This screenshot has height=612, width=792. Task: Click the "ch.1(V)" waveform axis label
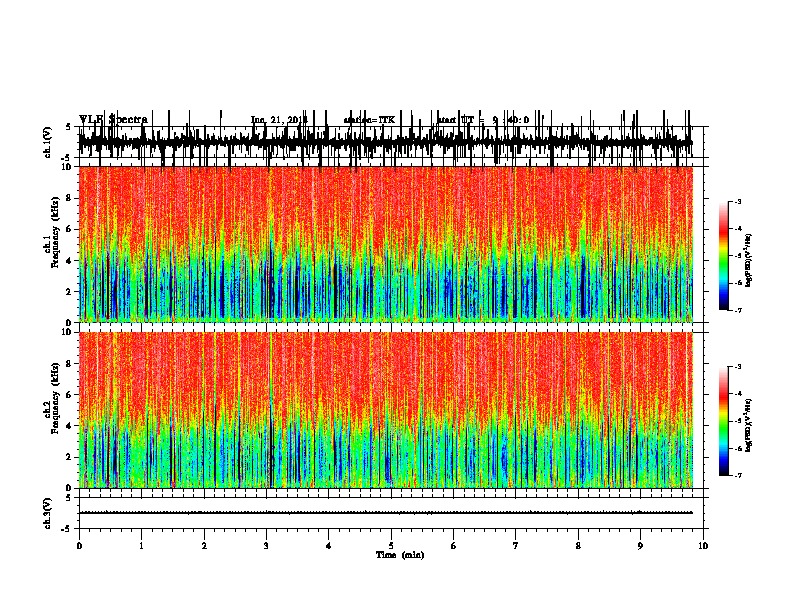pyautogui.click(x=47, y=142)
